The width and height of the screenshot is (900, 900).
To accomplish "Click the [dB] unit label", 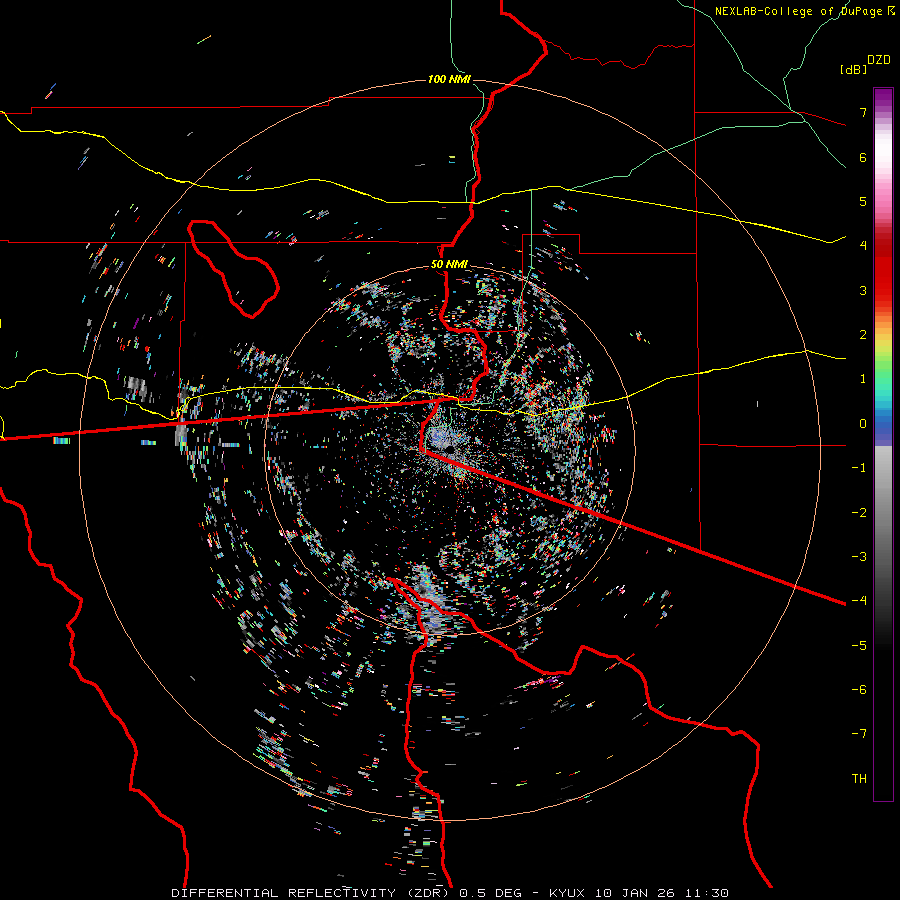I will 853,69.
